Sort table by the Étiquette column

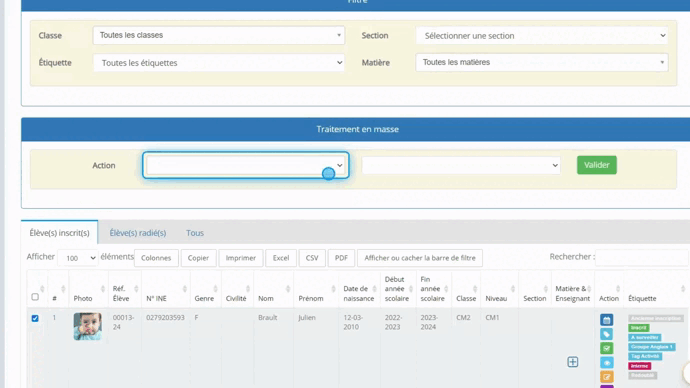point(656,289)
